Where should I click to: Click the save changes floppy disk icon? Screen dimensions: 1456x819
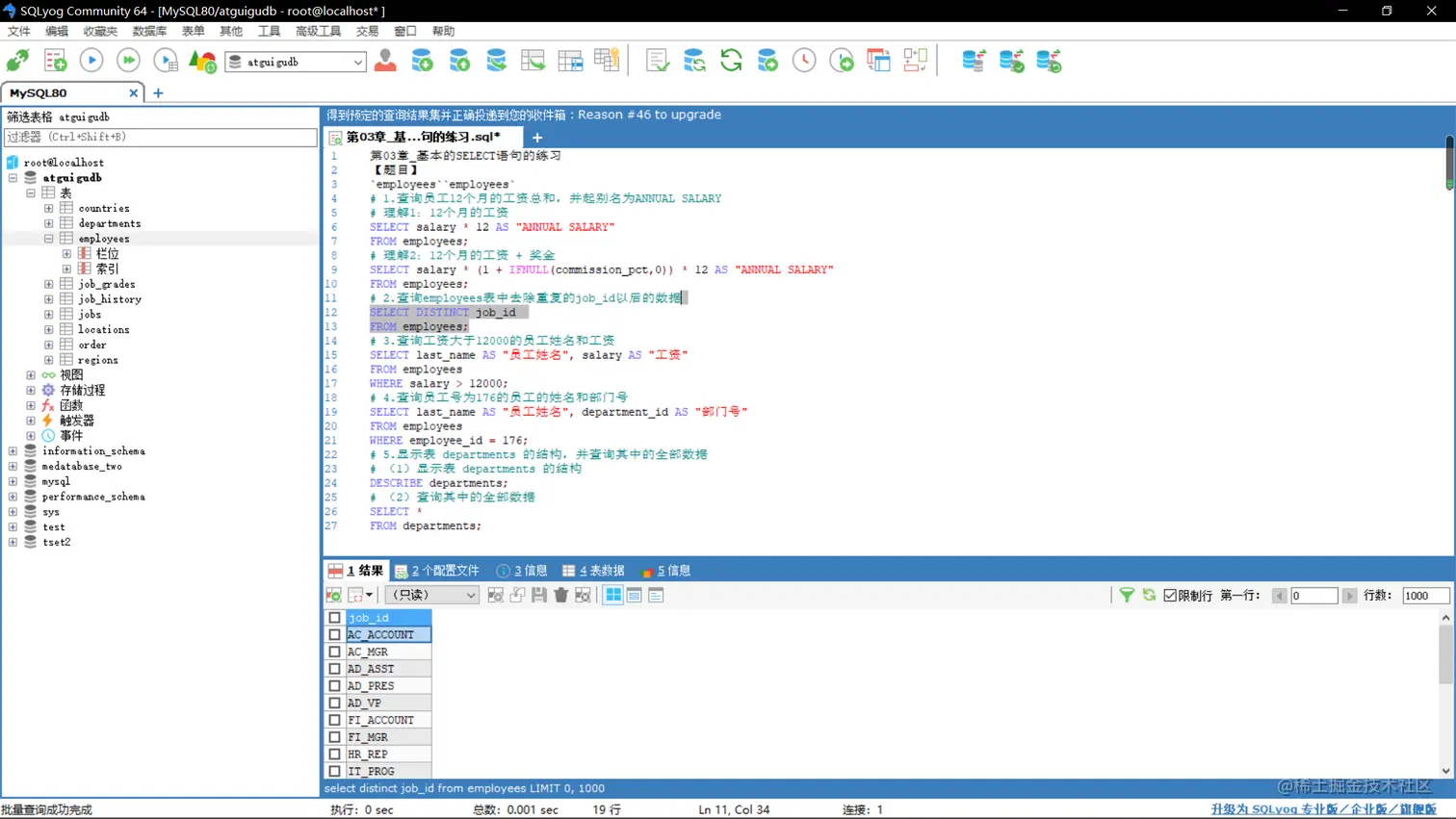pos(539,595)
